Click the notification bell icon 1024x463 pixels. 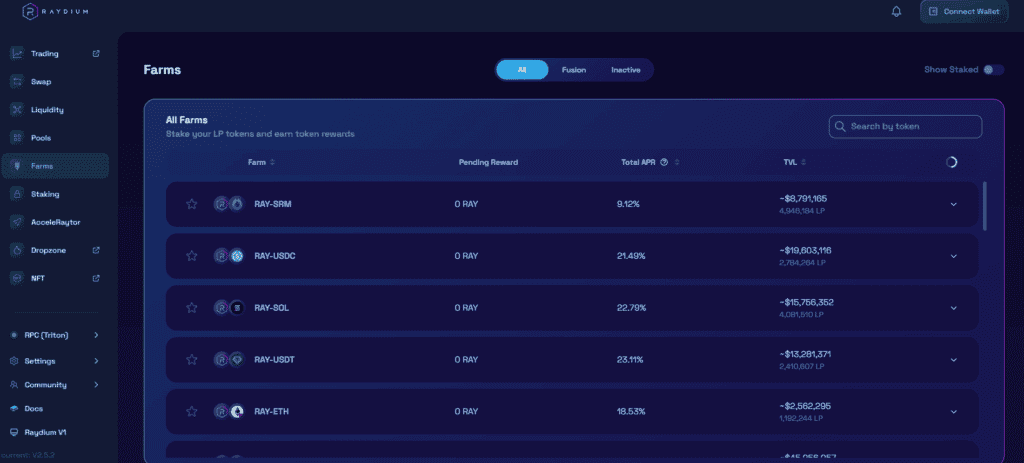coord(896,12)
